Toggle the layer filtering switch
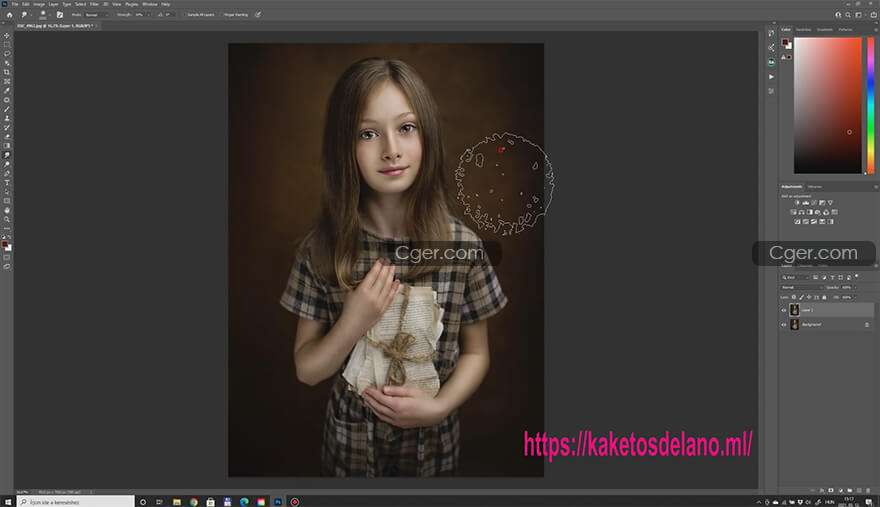Screen dimensions: 880x507 (856, 276)
